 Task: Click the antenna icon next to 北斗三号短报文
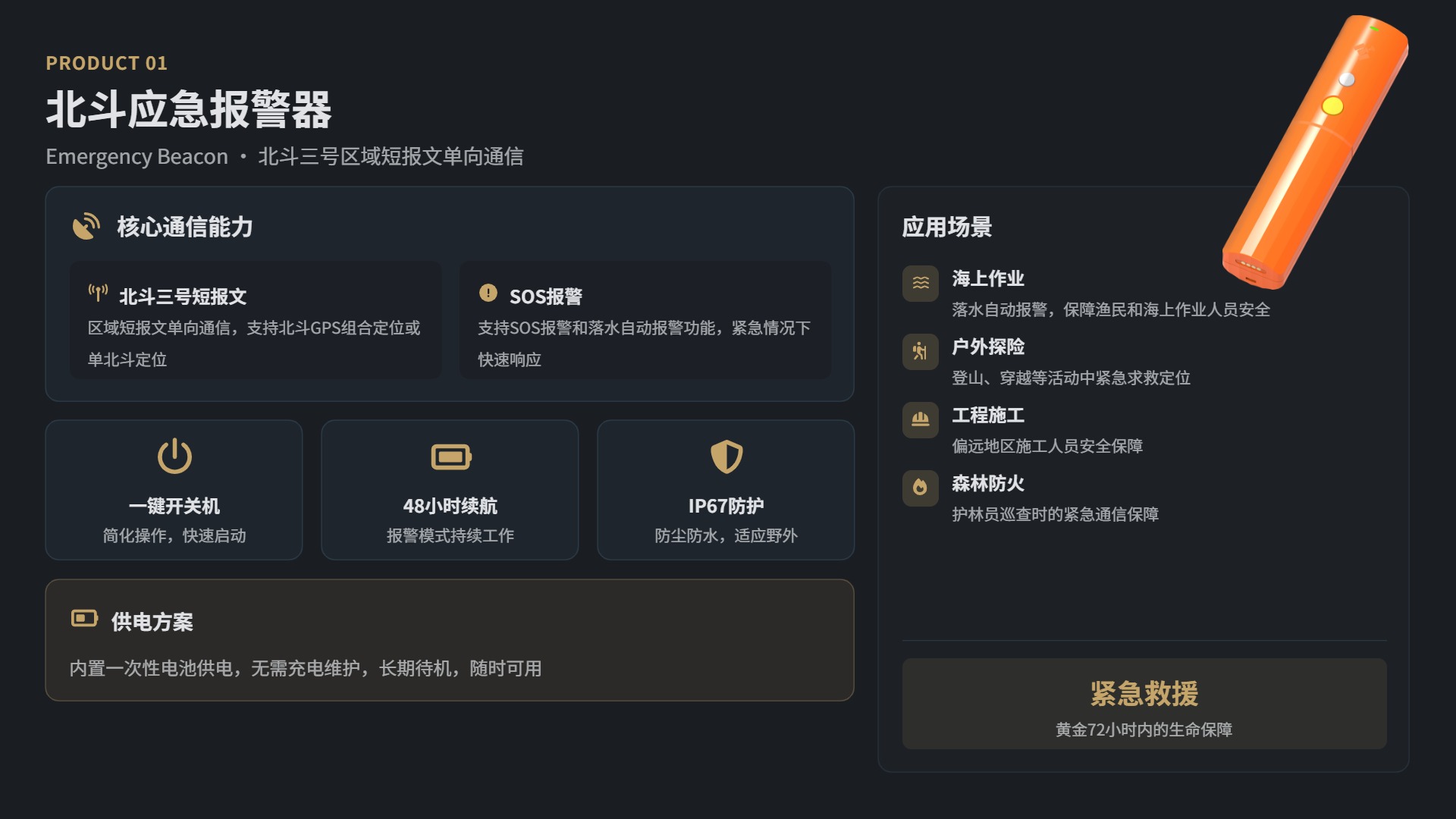tap(98, 293)
